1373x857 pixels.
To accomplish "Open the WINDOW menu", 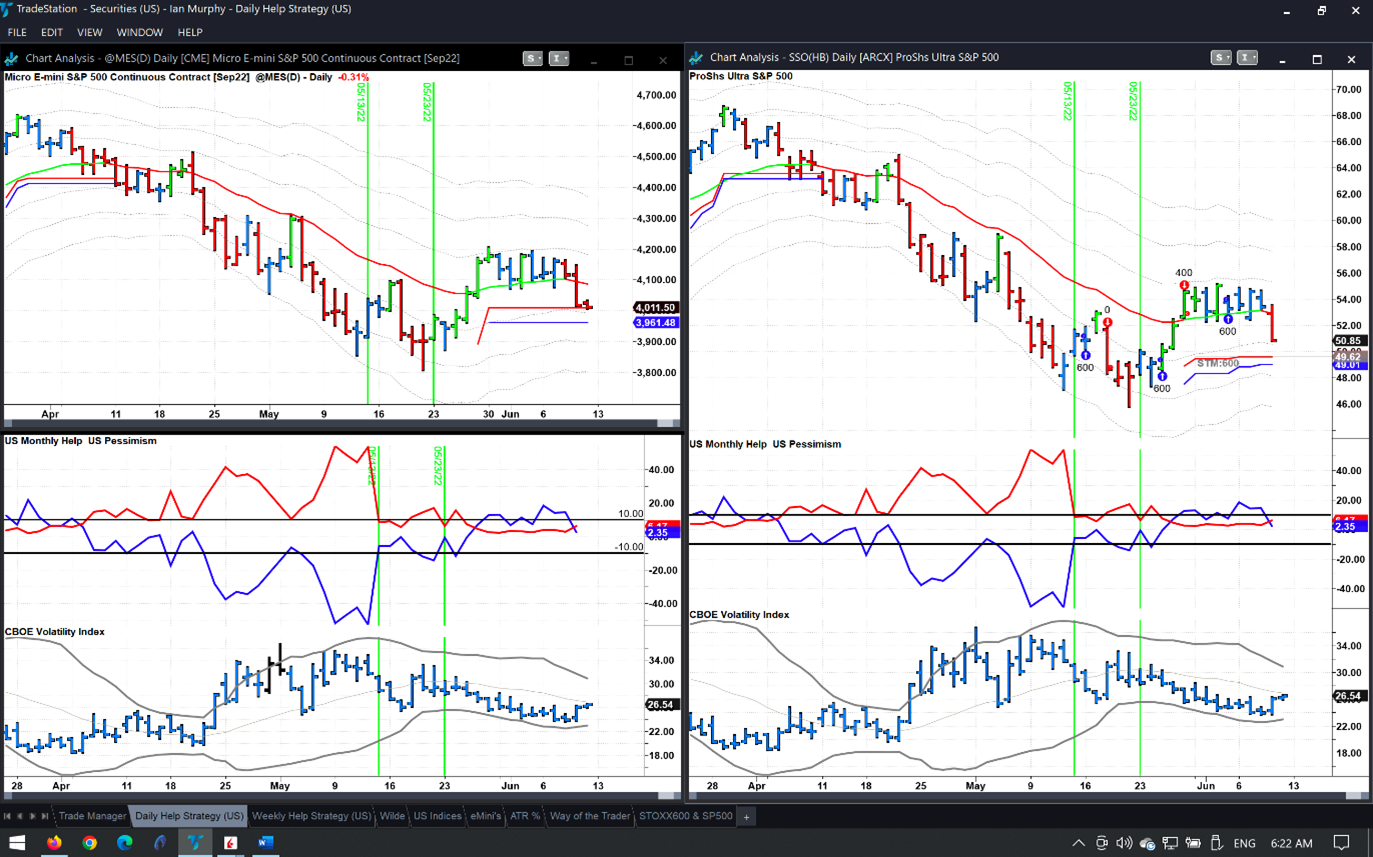I will click(140, 32).
